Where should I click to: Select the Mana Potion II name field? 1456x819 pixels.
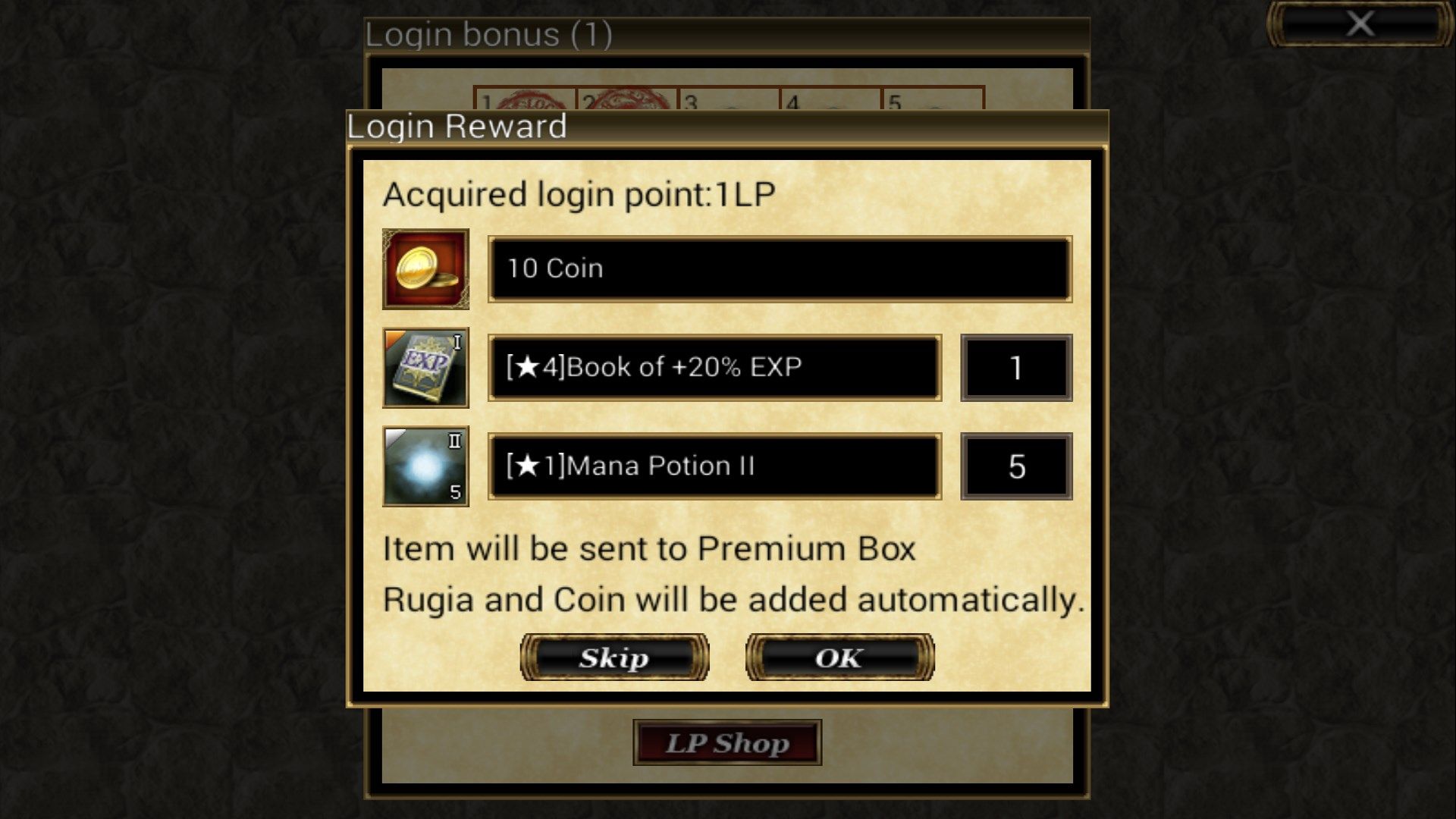coord(714,466)
